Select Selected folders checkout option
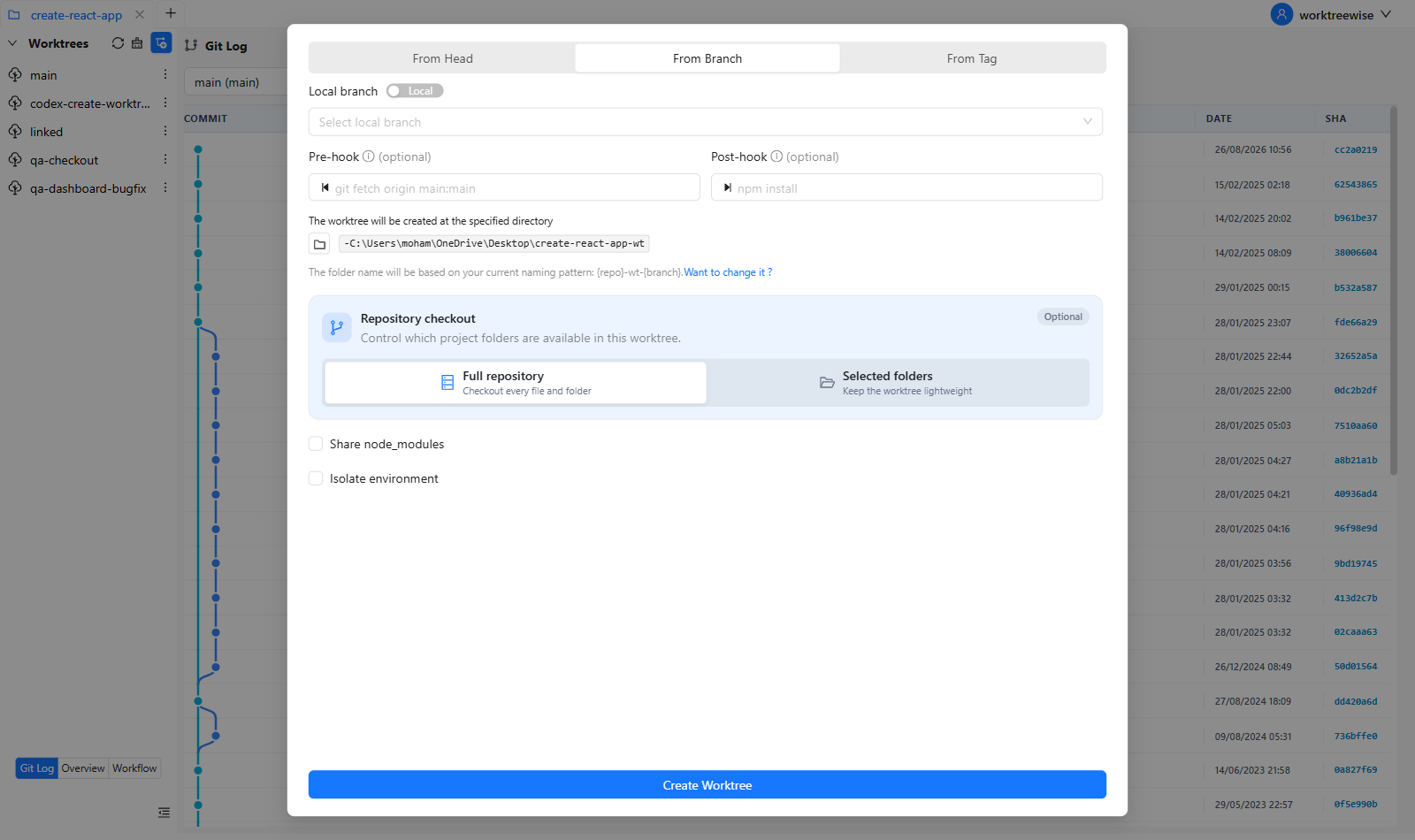 click(897, 383)
